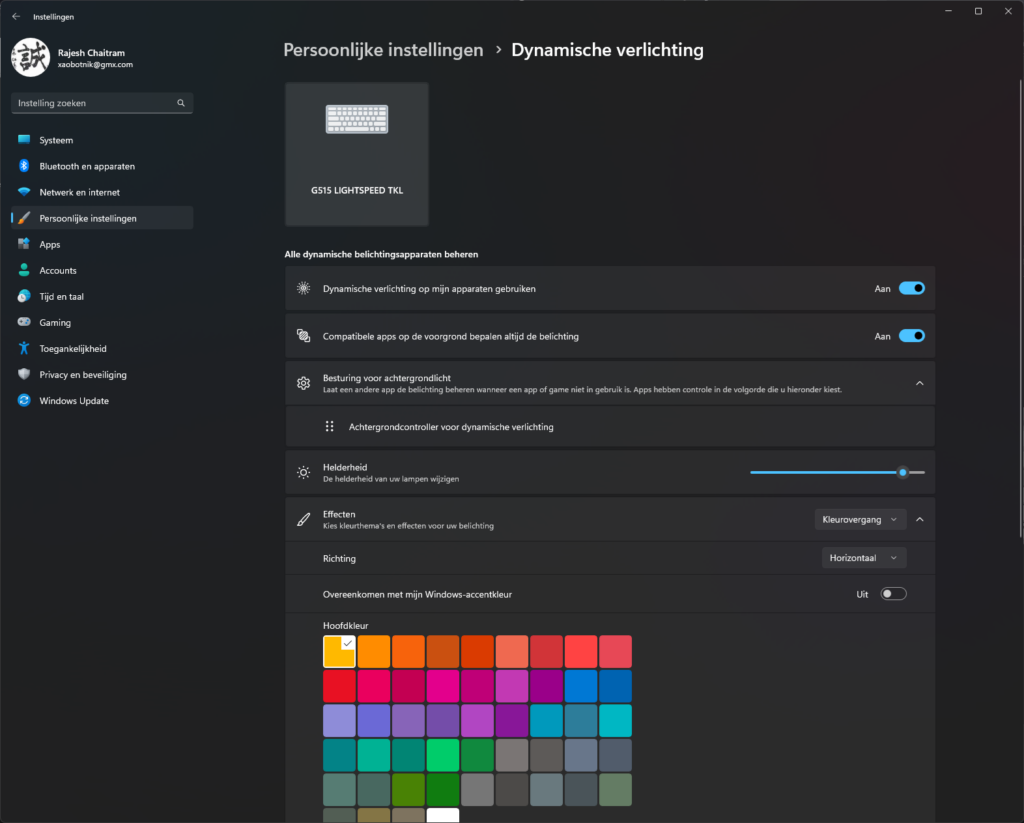
Task: Click the back arrow icon
Action: pos(16,16)
